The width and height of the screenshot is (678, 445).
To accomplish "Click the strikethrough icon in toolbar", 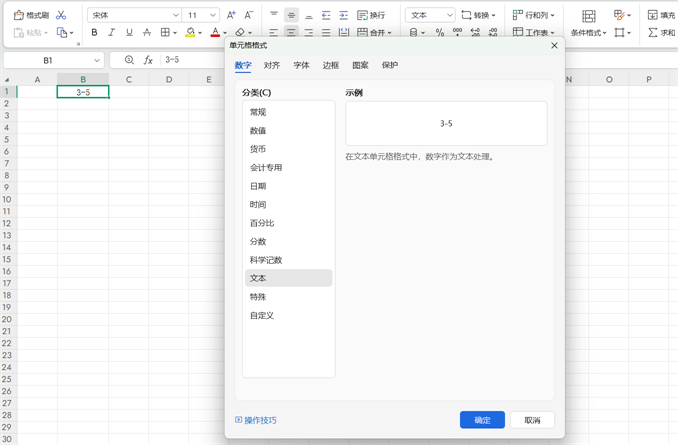I will [x=147, y=33].
